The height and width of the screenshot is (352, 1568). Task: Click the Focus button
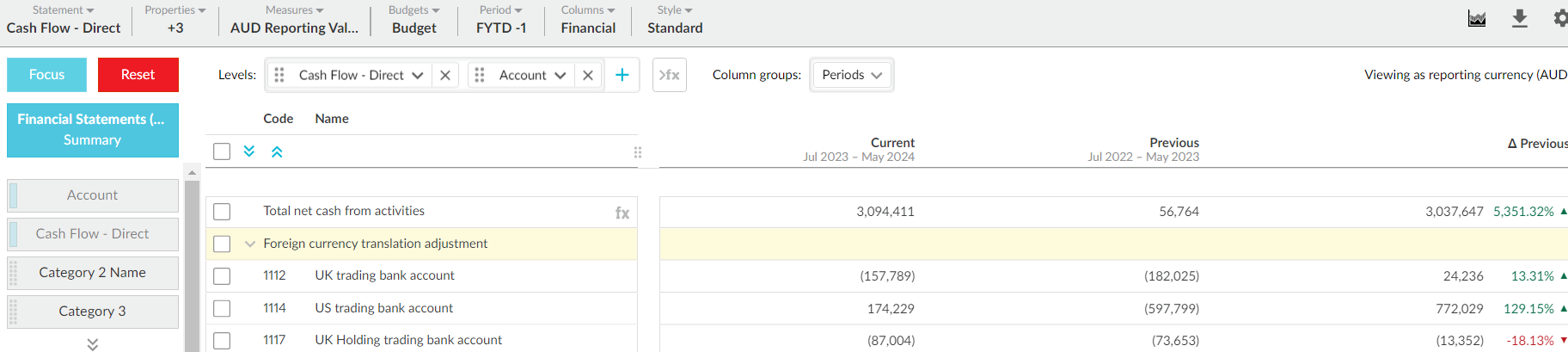coord(46,75)
